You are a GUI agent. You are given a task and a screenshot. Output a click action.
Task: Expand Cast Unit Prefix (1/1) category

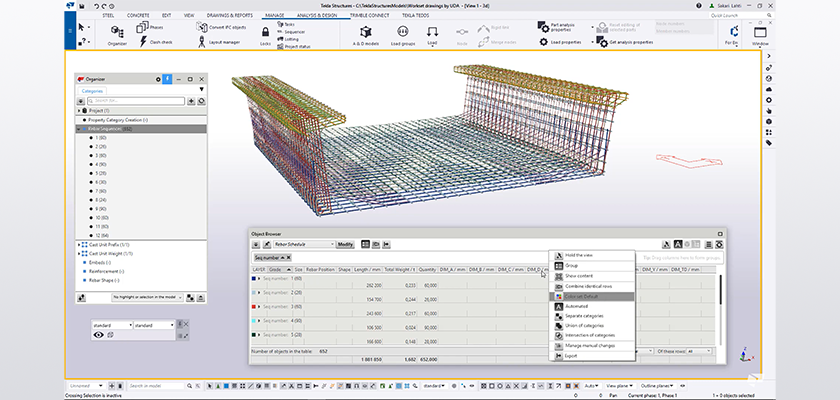coord(79,245)
